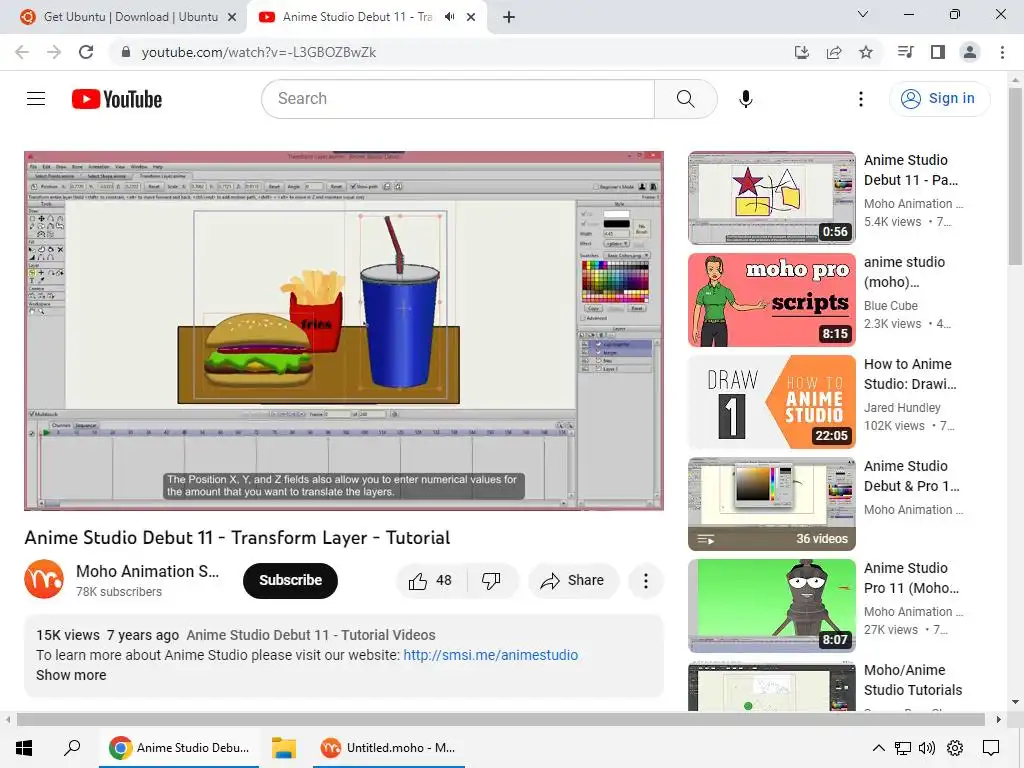Open the smsi.me/animestudio link
The width and height of the screenshot is (1024, 768).
490,655
